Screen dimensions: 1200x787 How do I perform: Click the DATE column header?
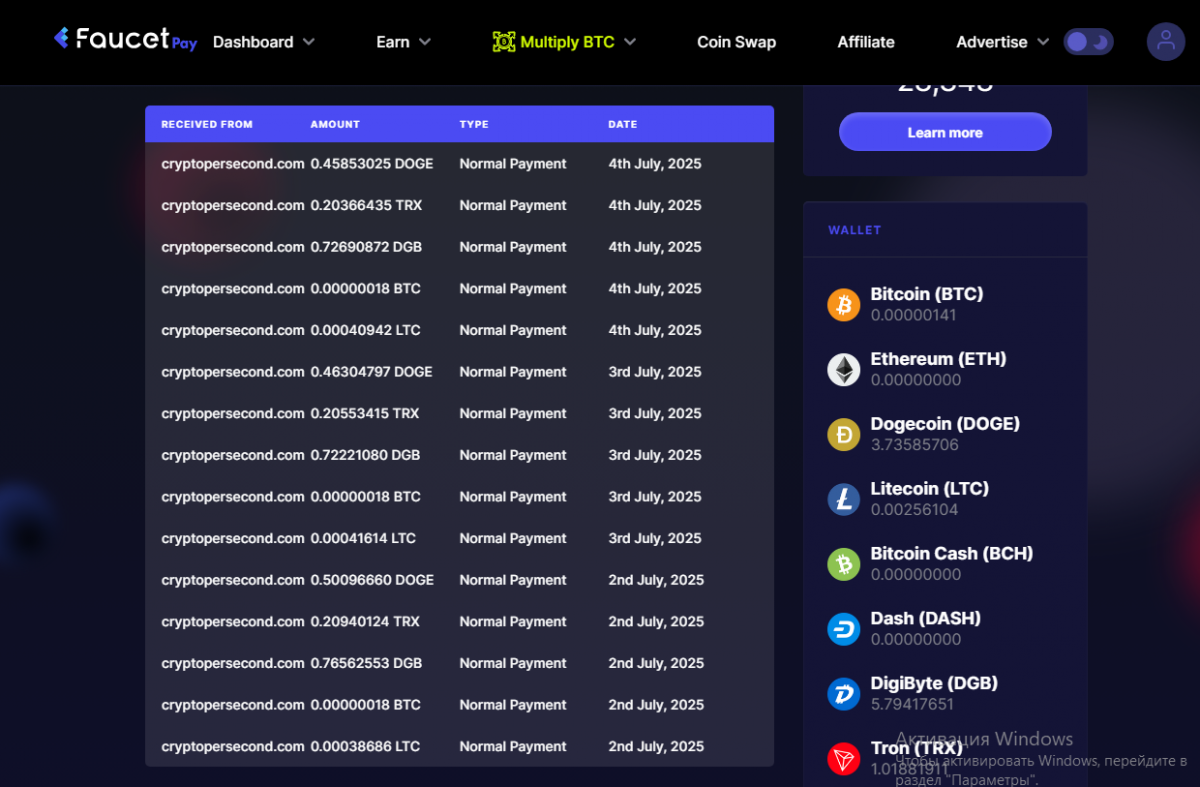[622, 125]
